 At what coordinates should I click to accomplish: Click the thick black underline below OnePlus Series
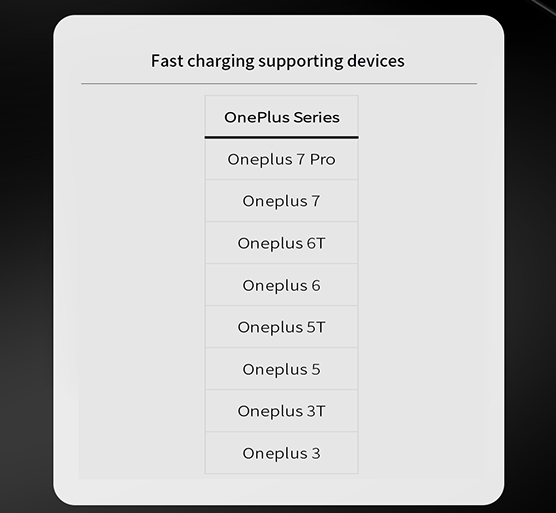tap(282, 137)
